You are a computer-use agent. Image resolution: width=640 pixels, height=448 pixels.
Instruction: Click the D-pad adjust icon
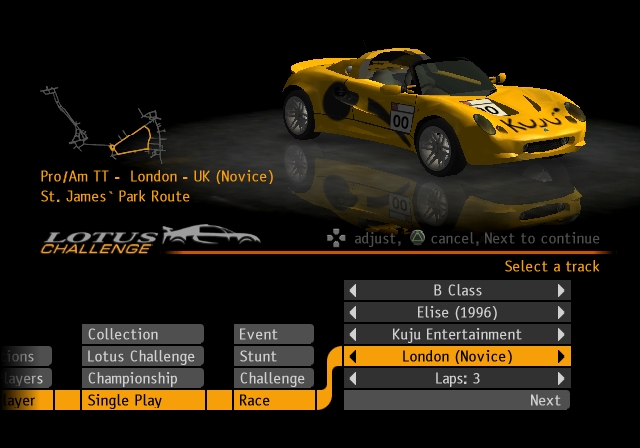click(336, 238)
